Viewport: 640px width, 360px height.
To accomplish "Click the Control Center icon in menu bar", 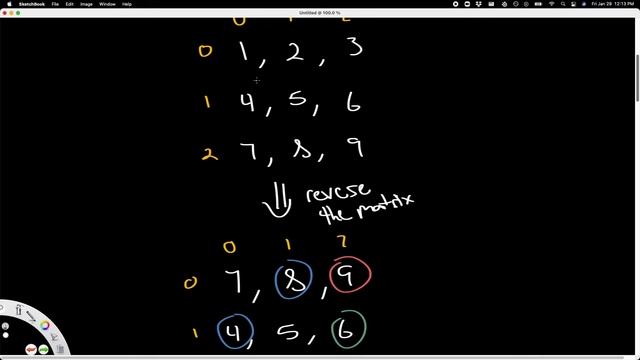I will [x=573, y=4].
